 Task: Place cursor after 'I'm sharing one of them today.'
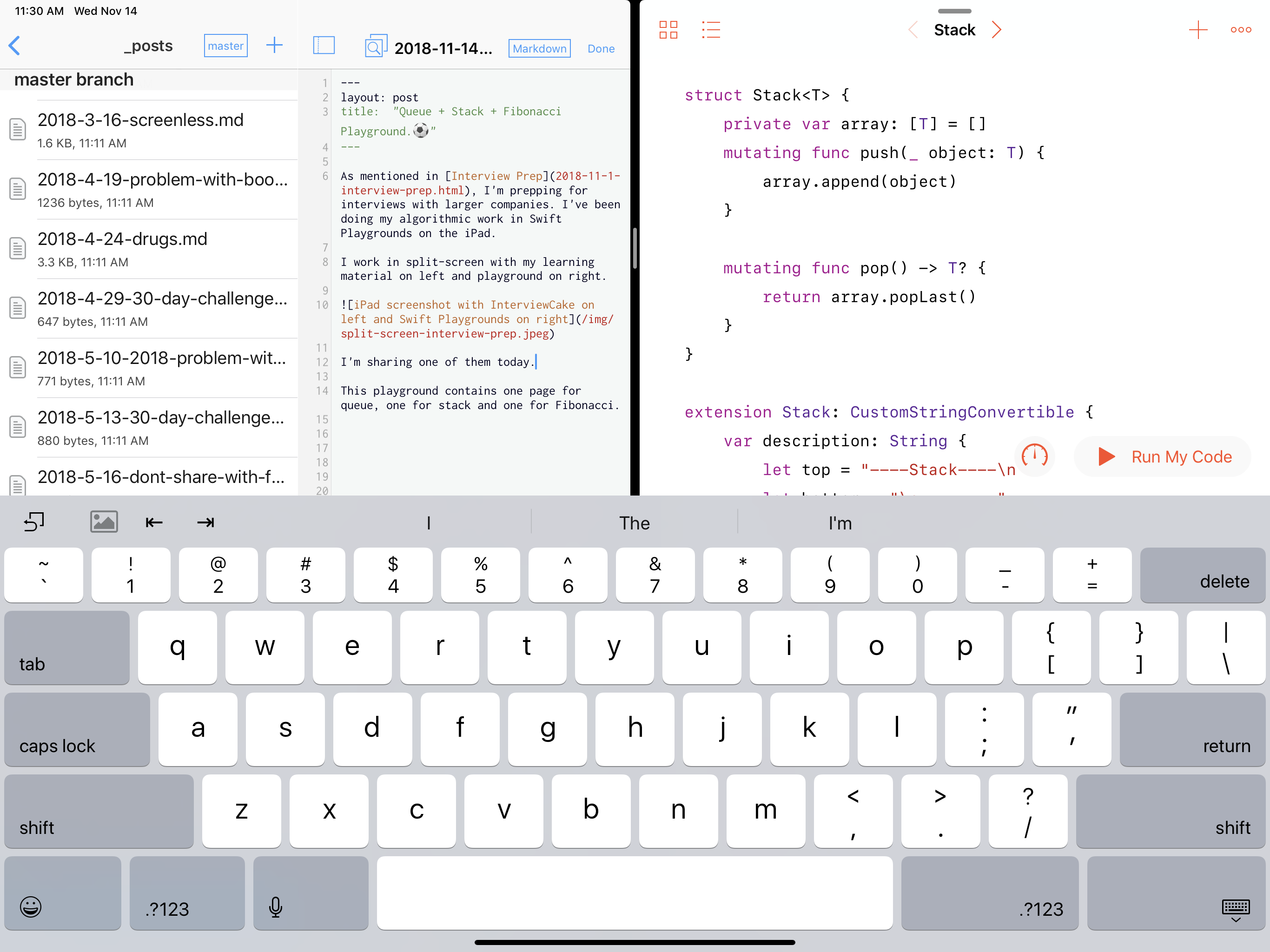tap(536, 362)
